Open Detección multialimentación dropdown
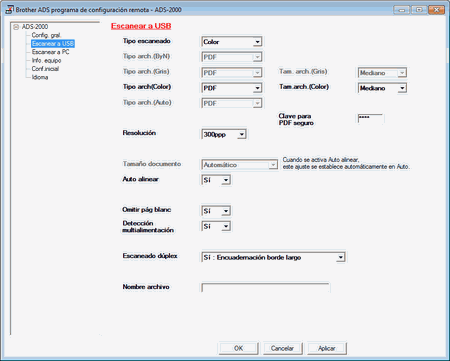The height and width of the screenshot is (361, 450). [x=216, y=226]
